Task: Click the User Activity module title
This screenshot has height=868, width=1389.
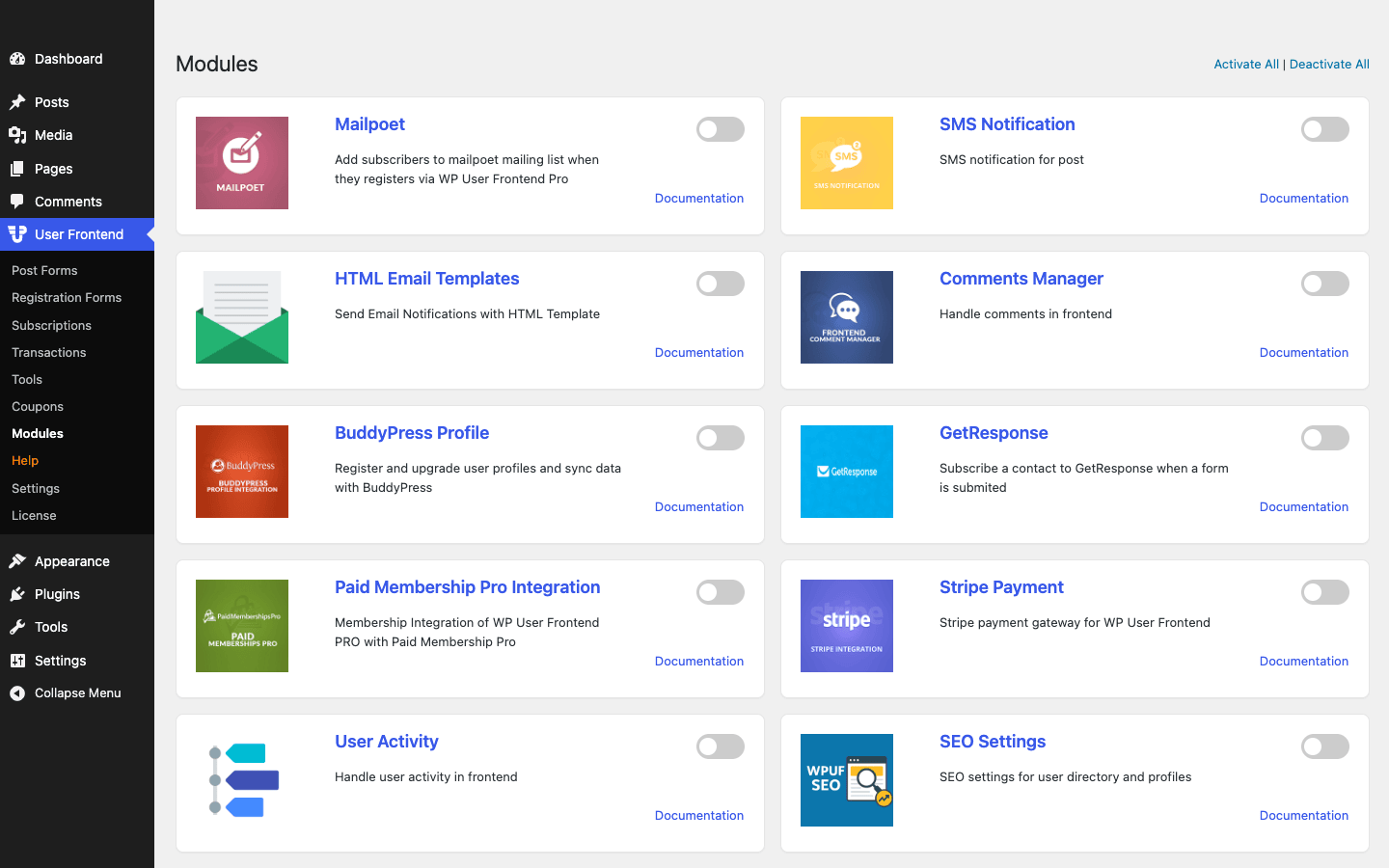Action: [x=387, y=742]
